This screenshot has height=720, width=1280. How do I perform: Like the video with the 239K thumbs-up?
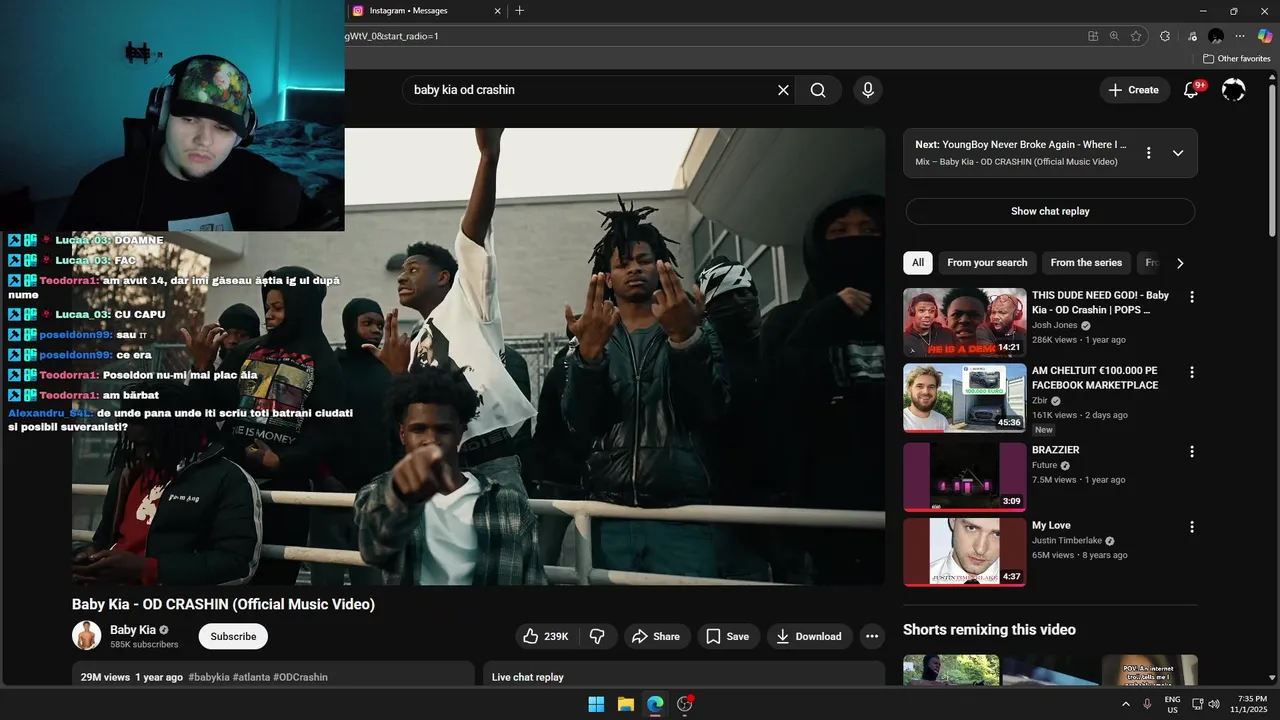pyautogui.click(x=546, y=636)
